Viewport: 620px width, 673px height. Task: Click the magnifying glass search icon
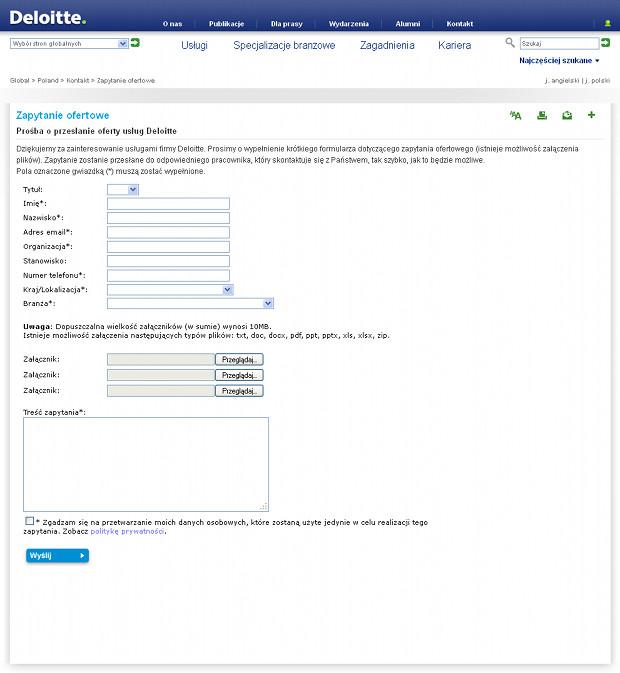click(x=510, y=42)
